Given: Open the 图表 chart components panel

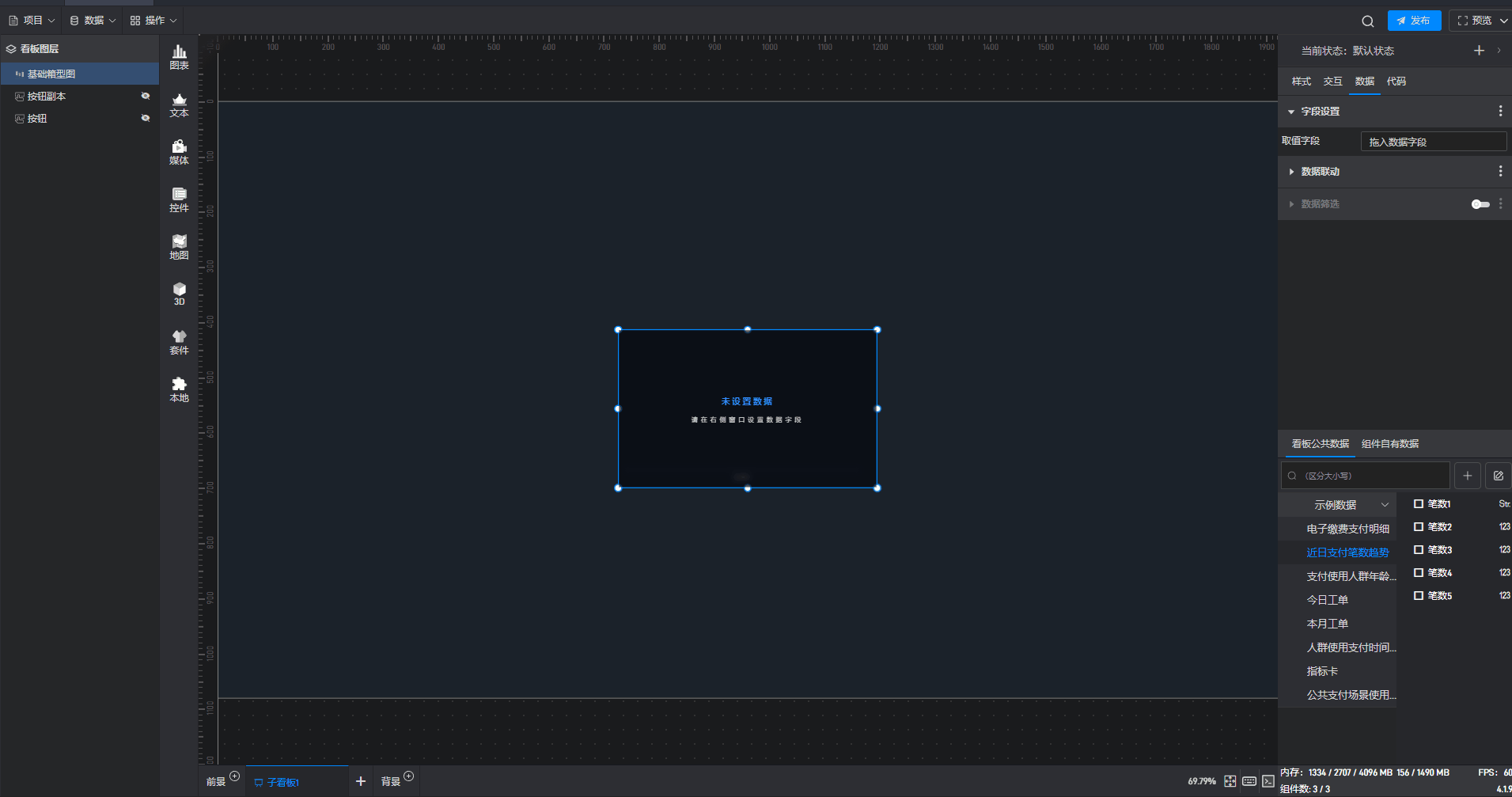Looking at the screenshot, I should pyautogui.click(x=180, y=57).
